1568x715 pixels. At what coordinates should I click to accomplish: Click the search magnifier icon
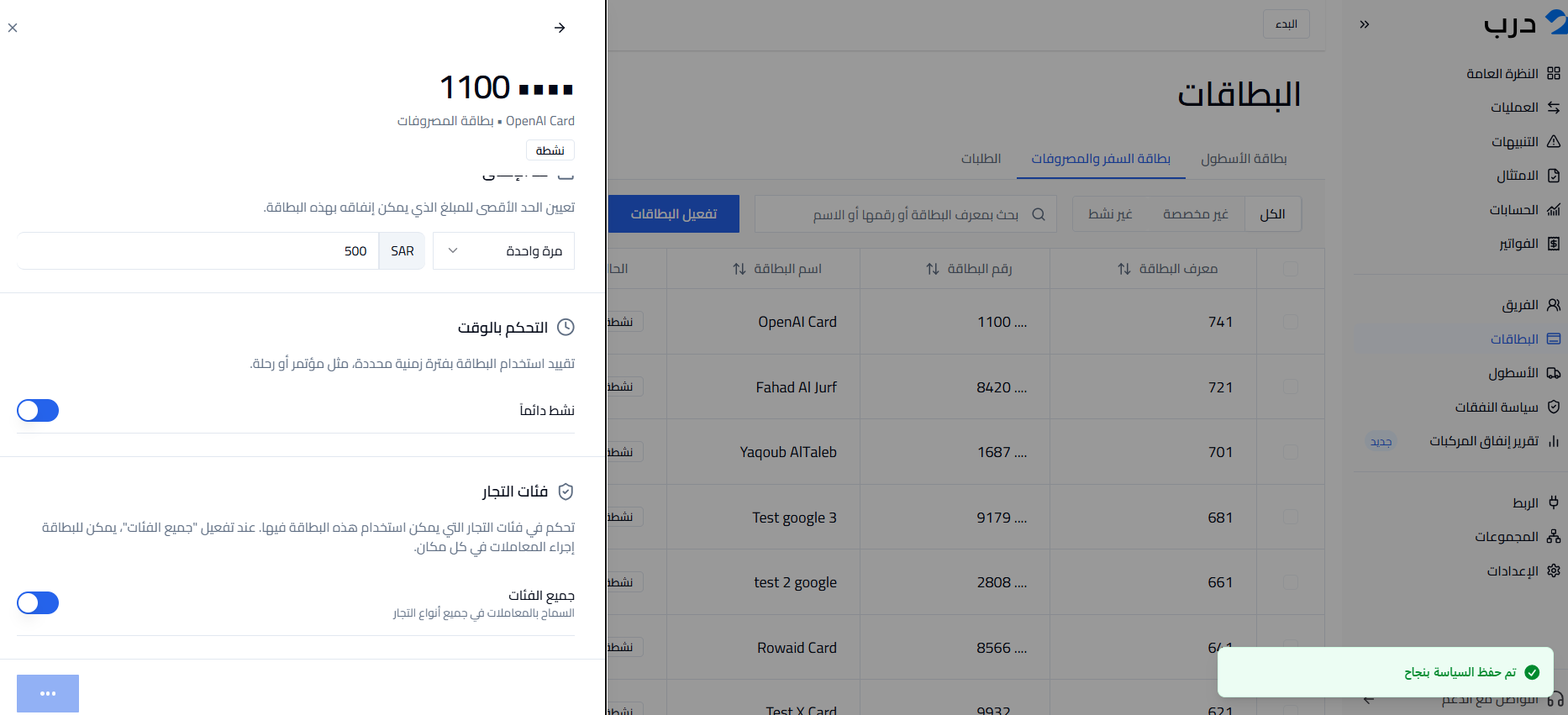tap(1039, 214)
